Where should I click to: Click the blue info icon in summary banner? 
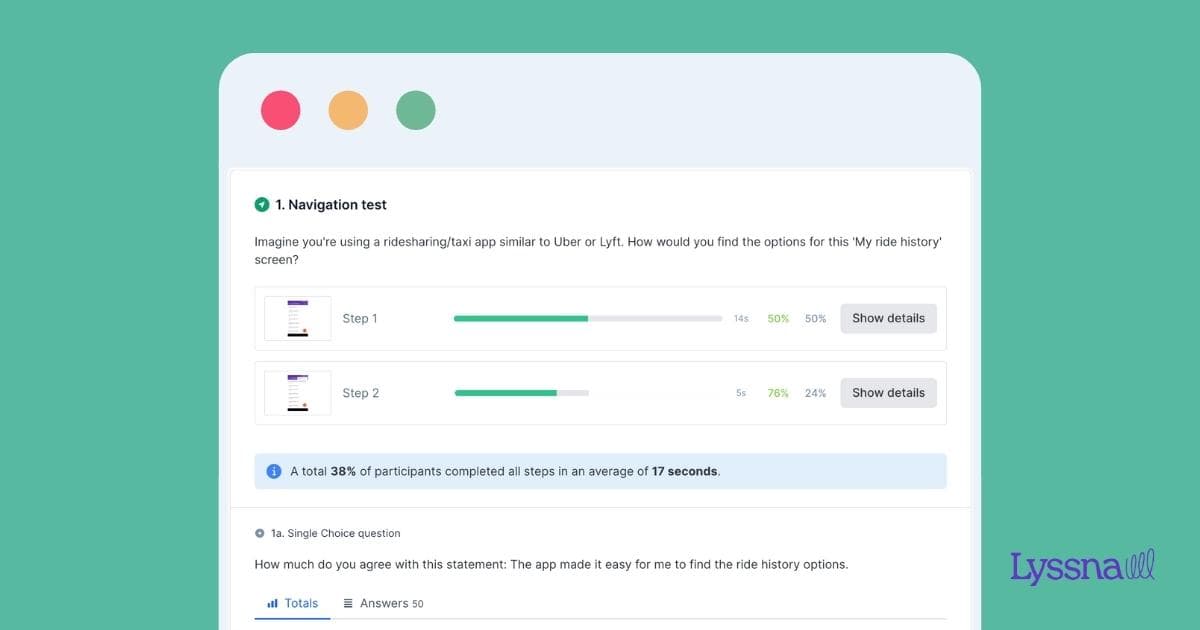[x=274, y=471]
